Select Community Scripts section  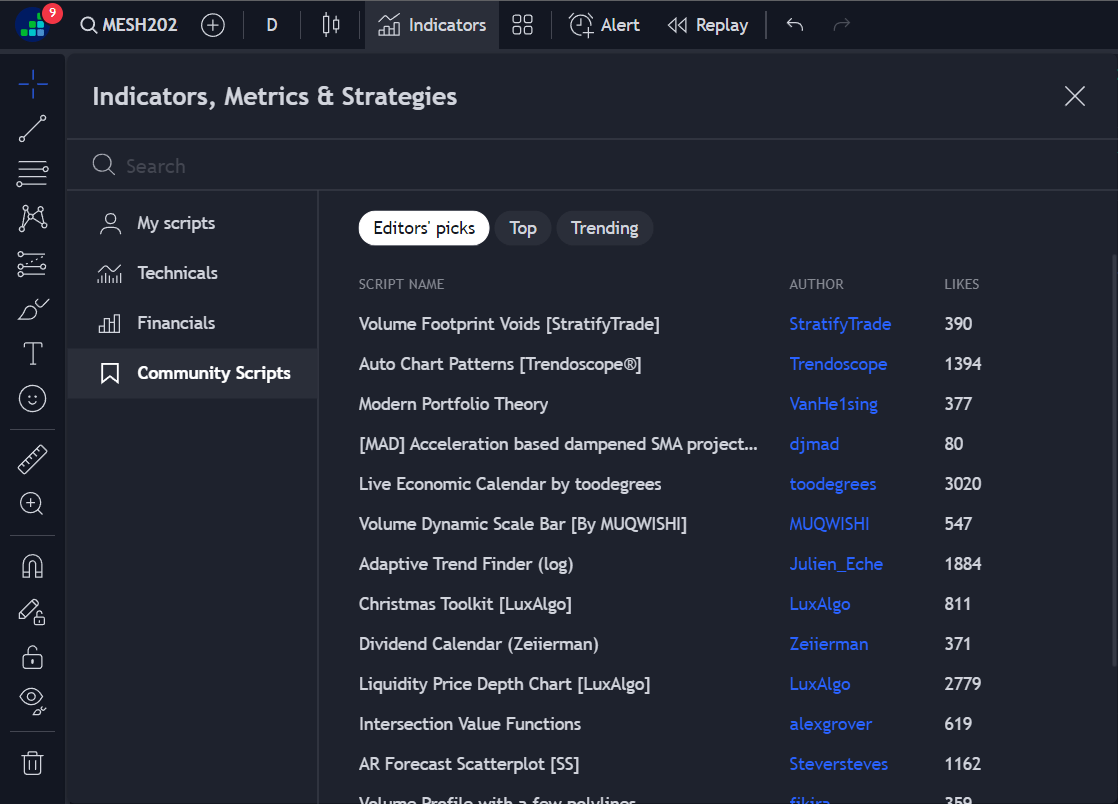[193, 373]
